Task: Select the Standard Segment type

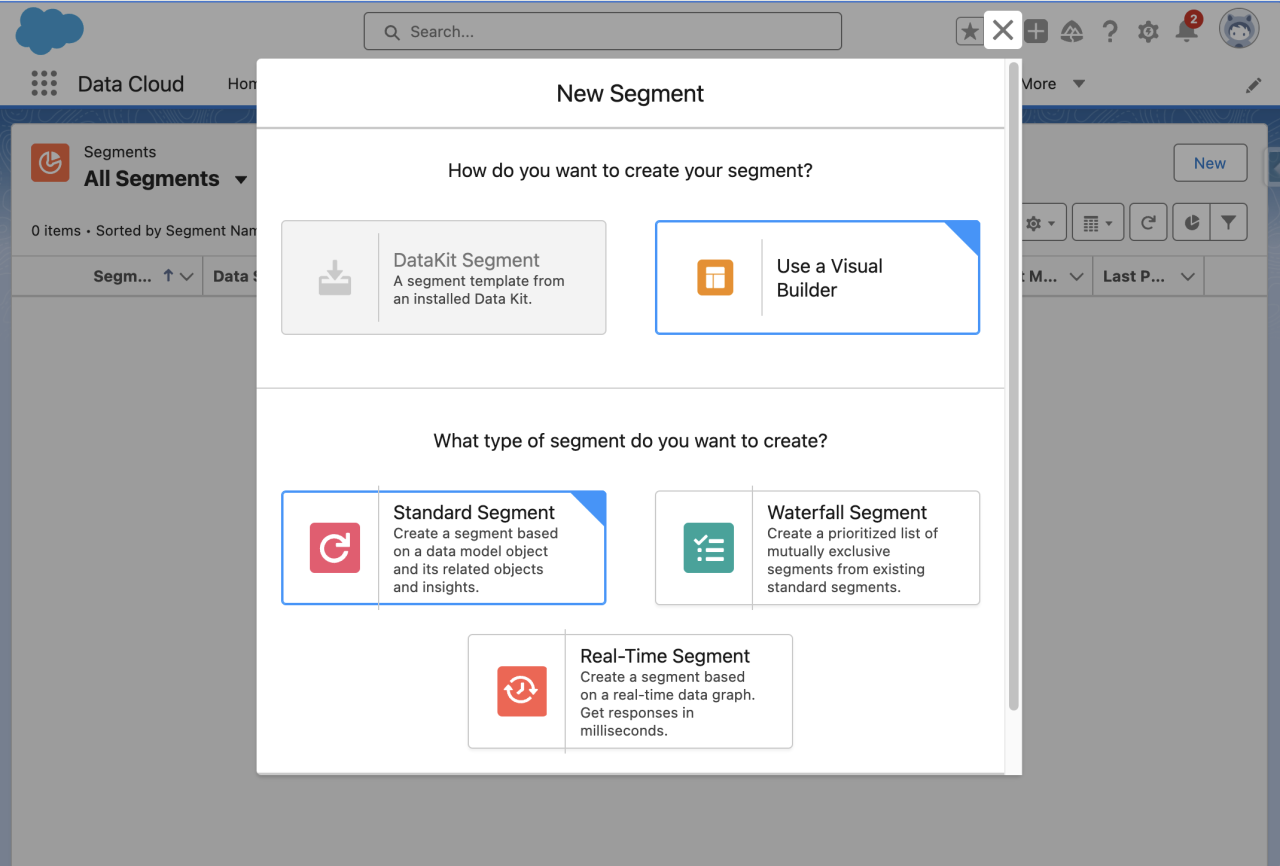Action: point(444,548)
